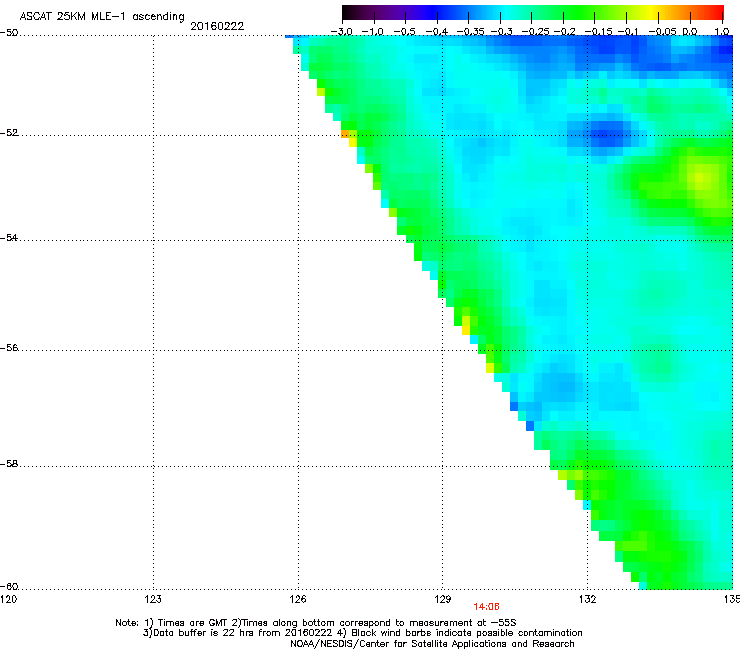Click the red 14:06 time stamp

pyautogui.click(x=486, y=607)
